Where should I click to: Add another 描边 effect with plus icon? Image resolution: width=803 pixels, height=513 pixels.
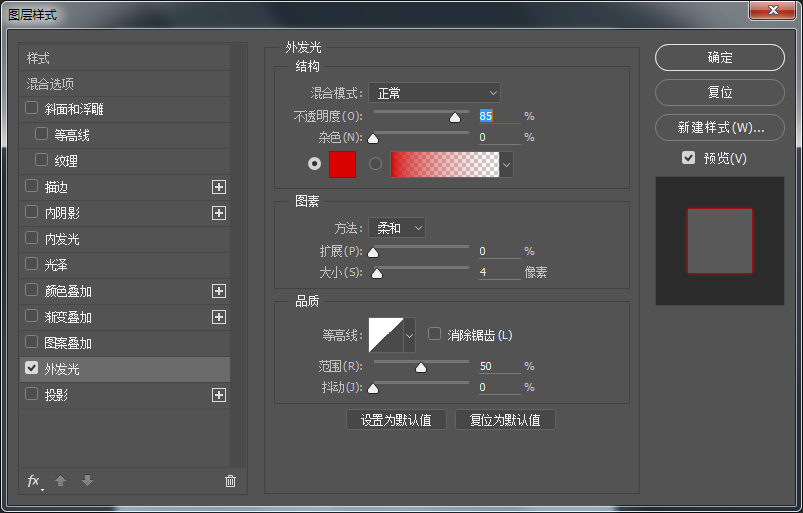(219, 187)
